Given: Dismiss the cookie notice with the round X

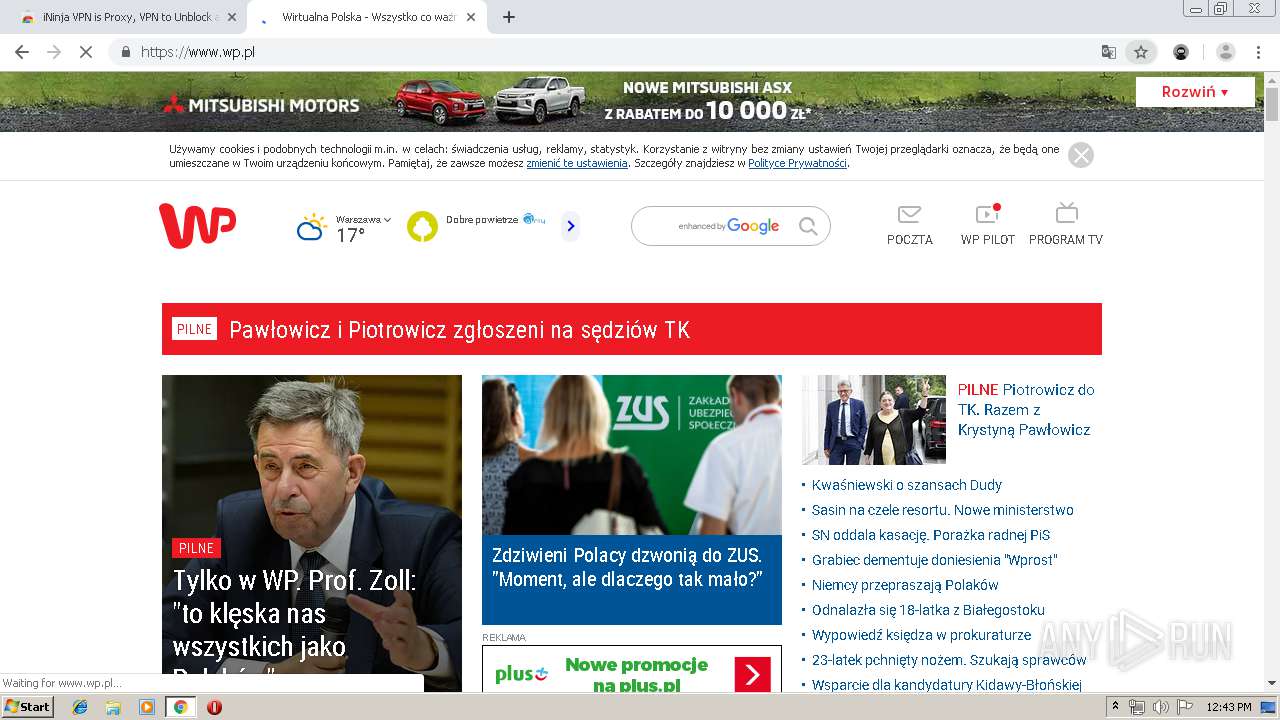Looking at the screenshot, I should (1081, 155).
